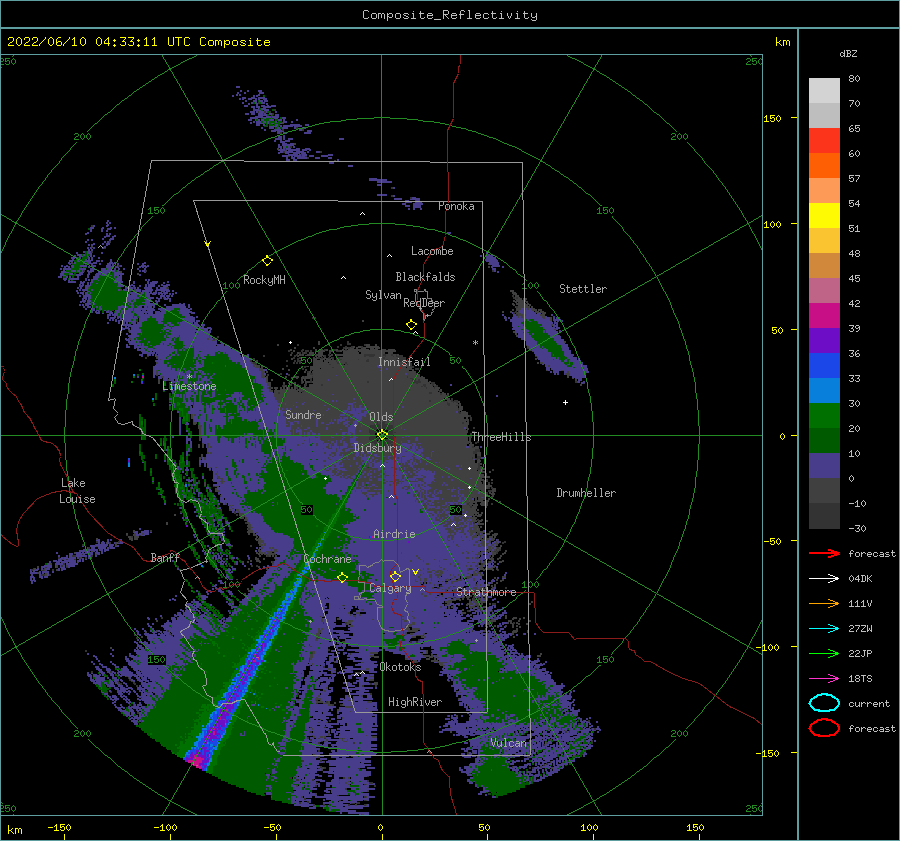Click the Sylvan label on the map
This screenshot has width=900, height=841.
coord(383,295)
